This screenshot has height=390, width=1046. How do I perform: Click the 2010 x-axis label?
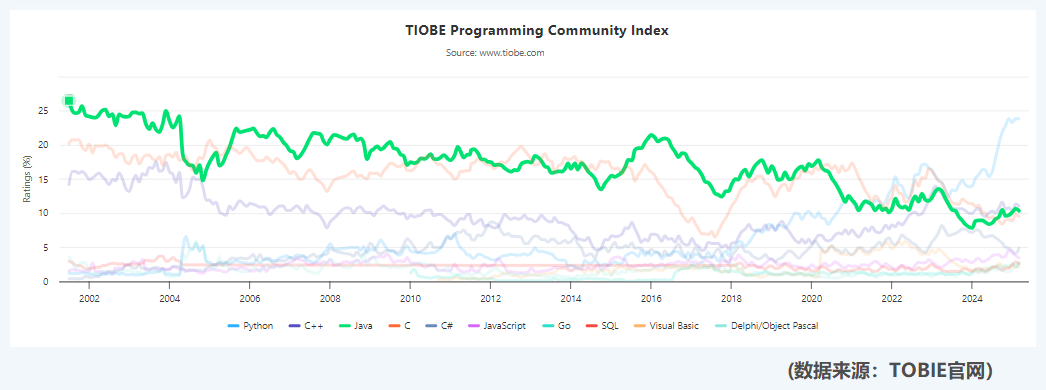(410, 299)
